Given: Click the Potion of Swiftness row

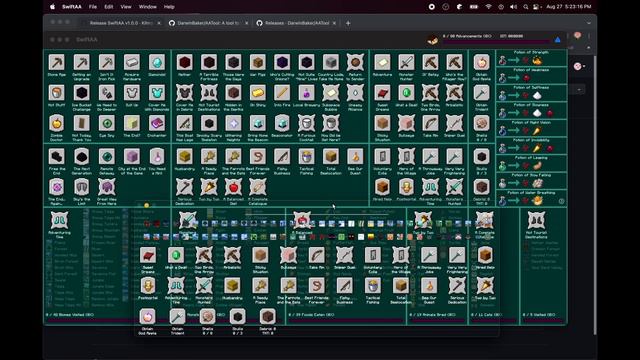Looking at the screenshot, I should pos(531,93).
